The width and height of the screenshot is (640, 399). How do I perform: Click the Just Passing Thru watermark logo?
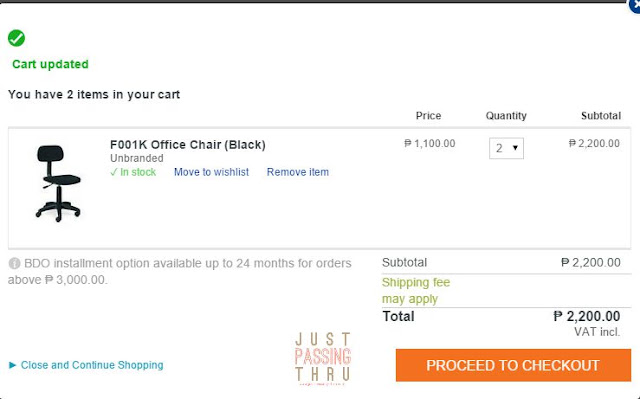click(x=322, y=359)
